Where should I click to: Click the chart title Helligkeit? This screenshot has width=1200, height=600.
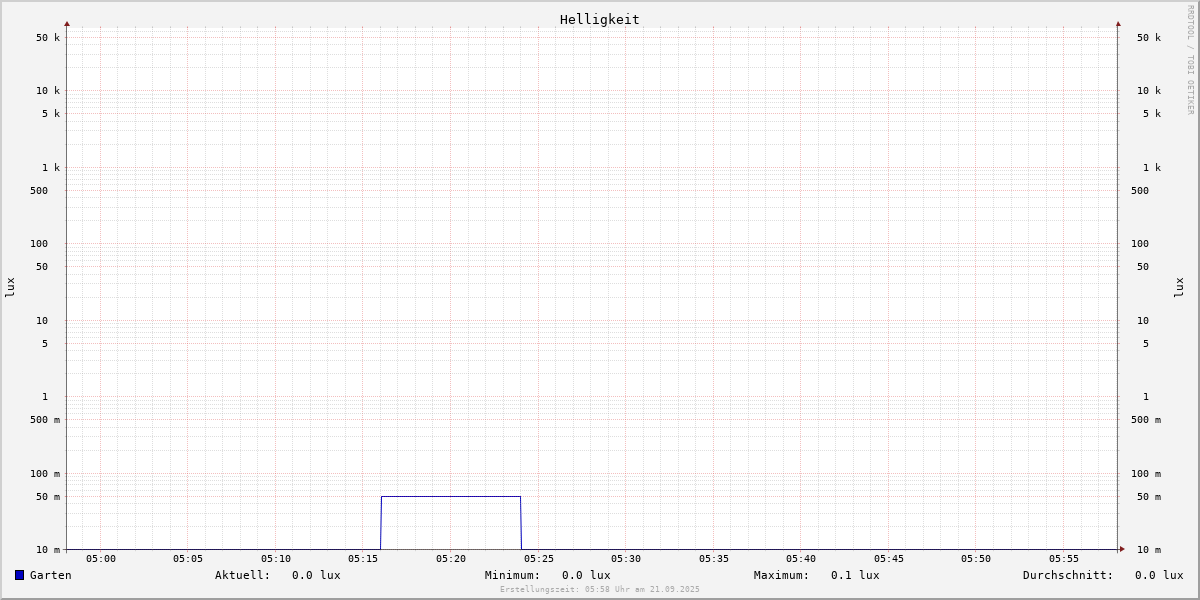[x=600, y=19]
